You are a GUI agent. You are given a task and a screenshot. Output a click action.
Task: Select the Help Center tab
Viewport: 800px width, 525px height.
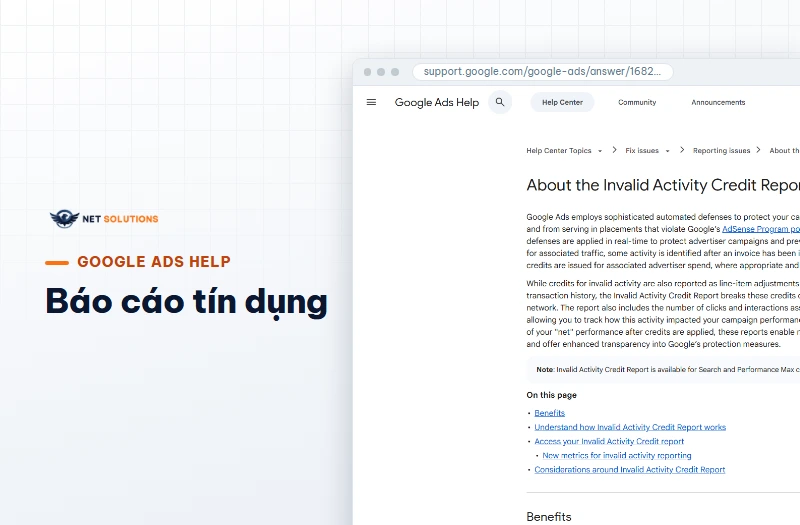(x=562, y=102)
